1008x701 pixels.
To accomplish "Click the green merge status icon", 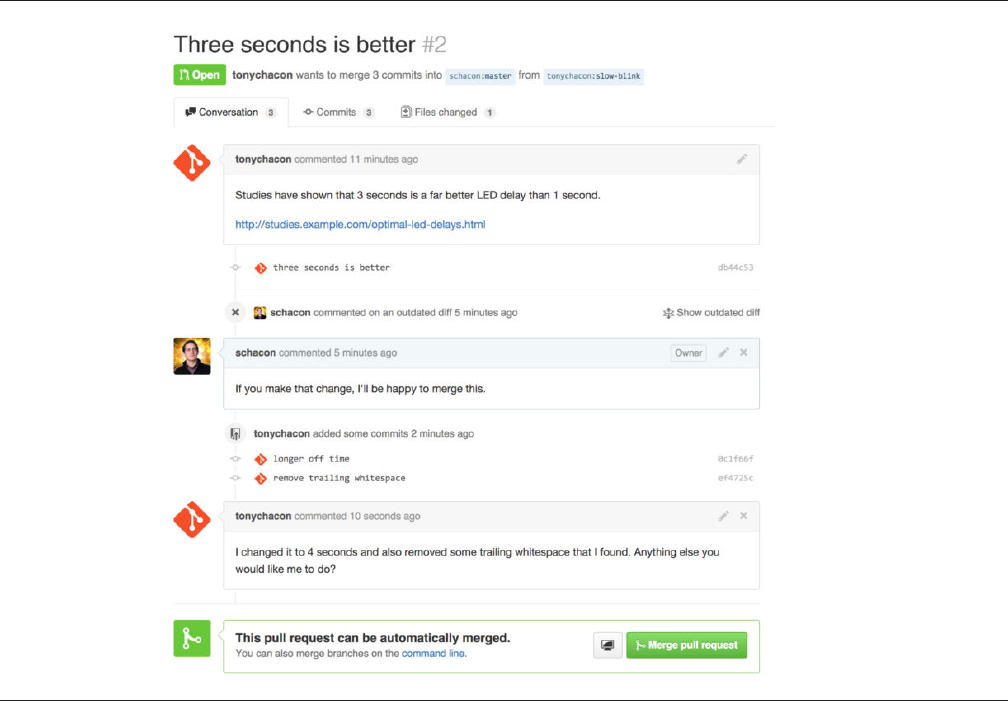I will [x=192, y=638].
